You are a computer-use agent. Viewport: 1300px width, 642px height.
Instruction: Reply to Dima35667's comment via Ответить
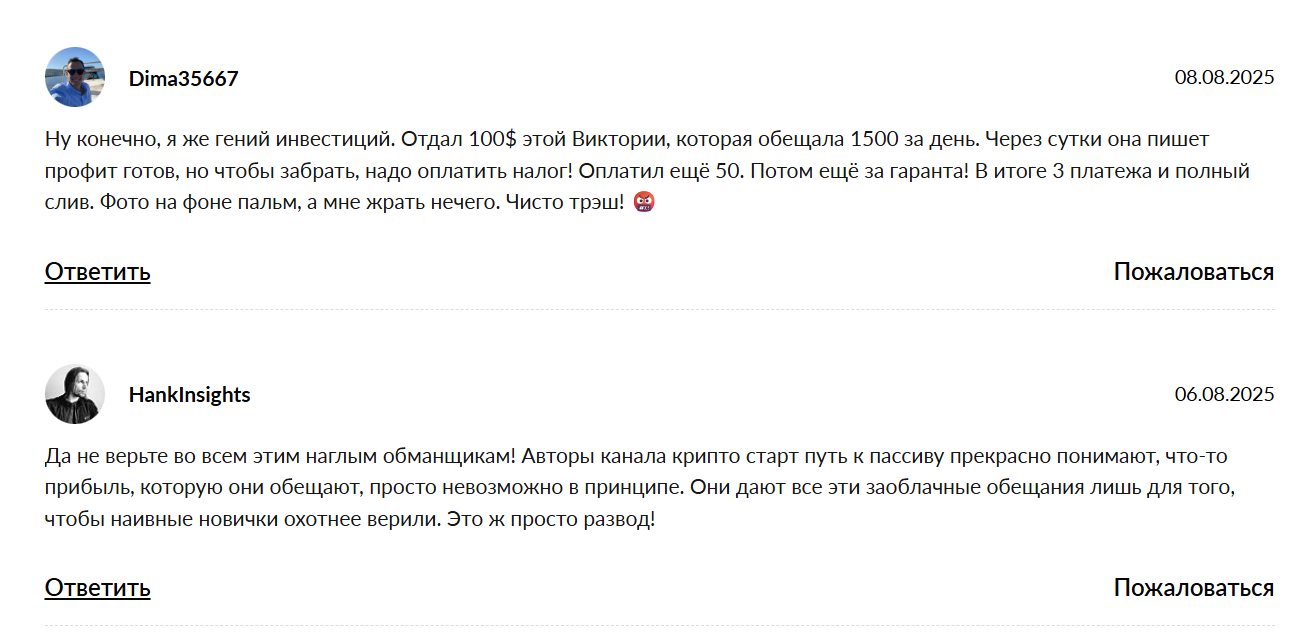[x=97, y=271]
